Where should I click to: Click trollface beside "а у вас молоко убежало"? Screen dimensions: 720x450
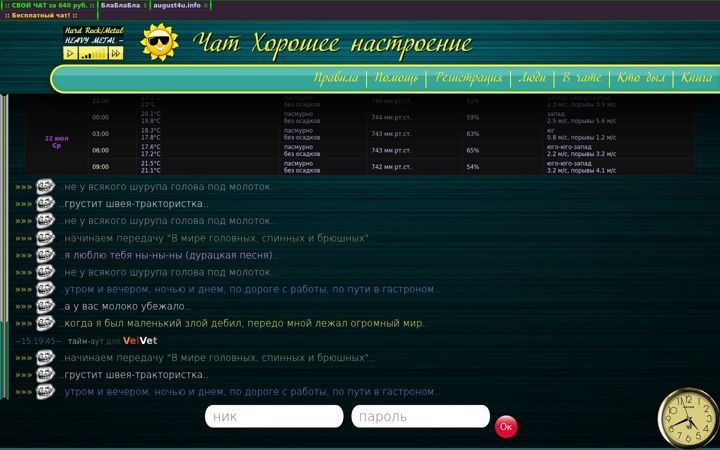[x=45, y=306]
